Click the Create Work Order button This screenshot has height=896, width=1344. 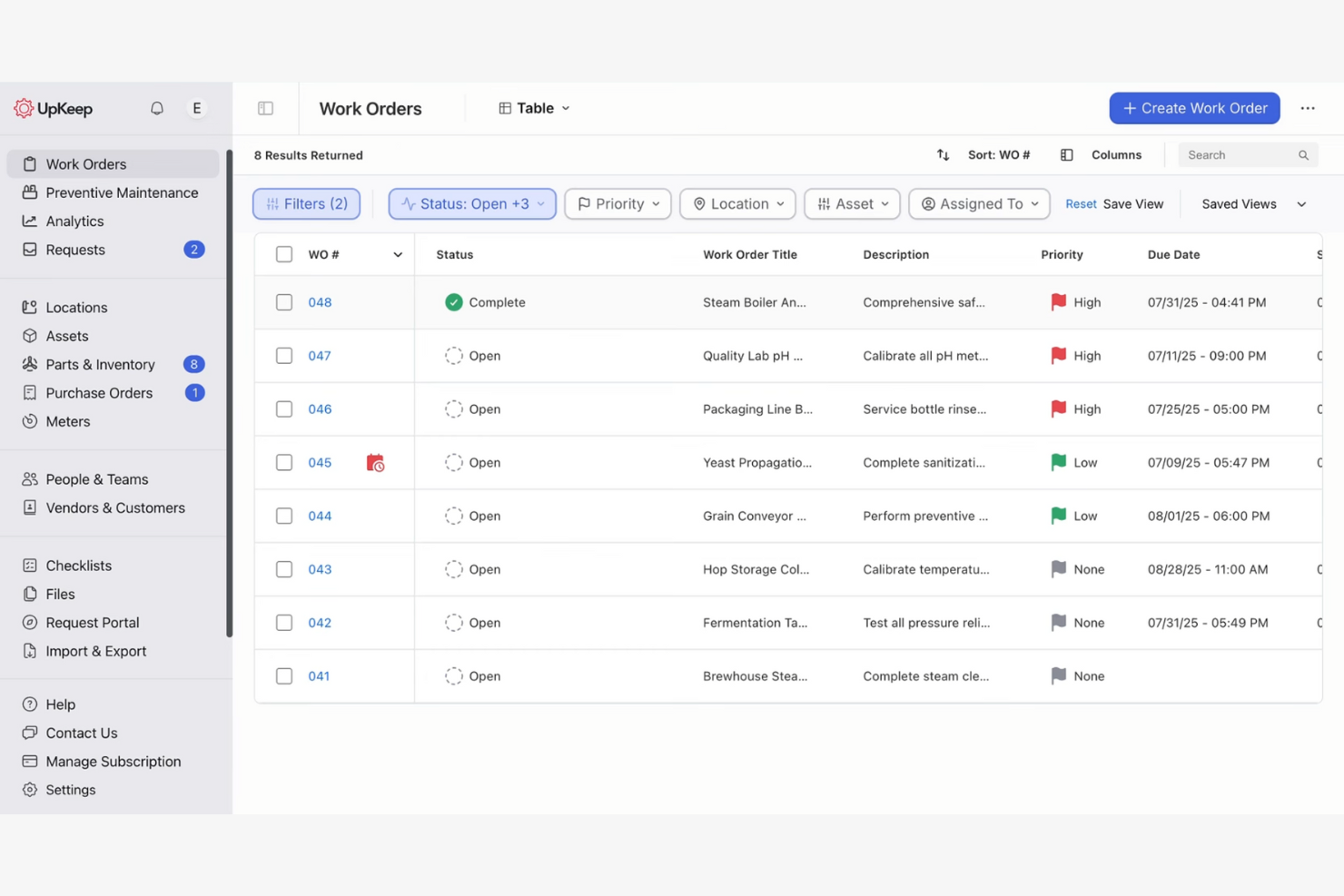coord(1194,108)
